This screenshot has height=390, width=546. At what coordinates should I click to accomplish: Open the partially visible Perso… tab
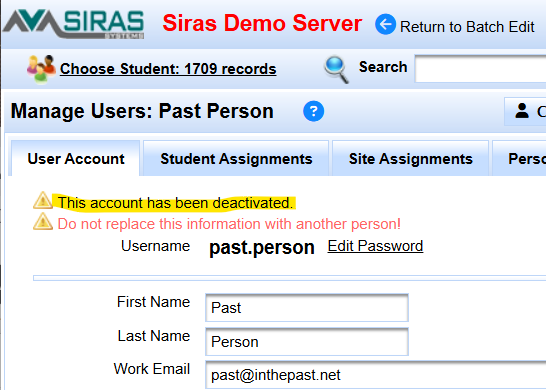[519, 158]
